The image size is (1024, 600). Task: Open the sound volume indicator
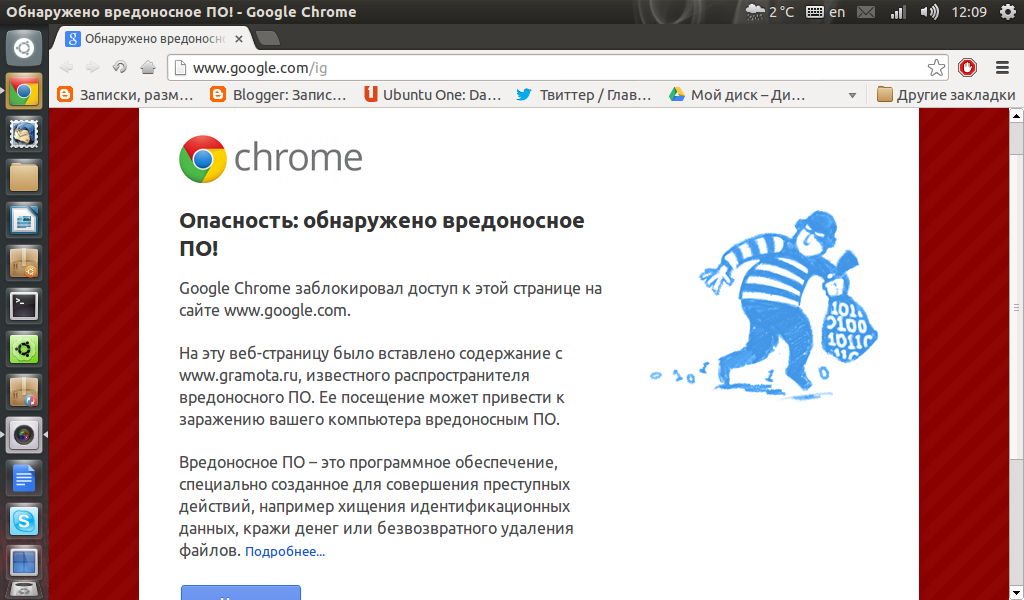pos(929,12)
